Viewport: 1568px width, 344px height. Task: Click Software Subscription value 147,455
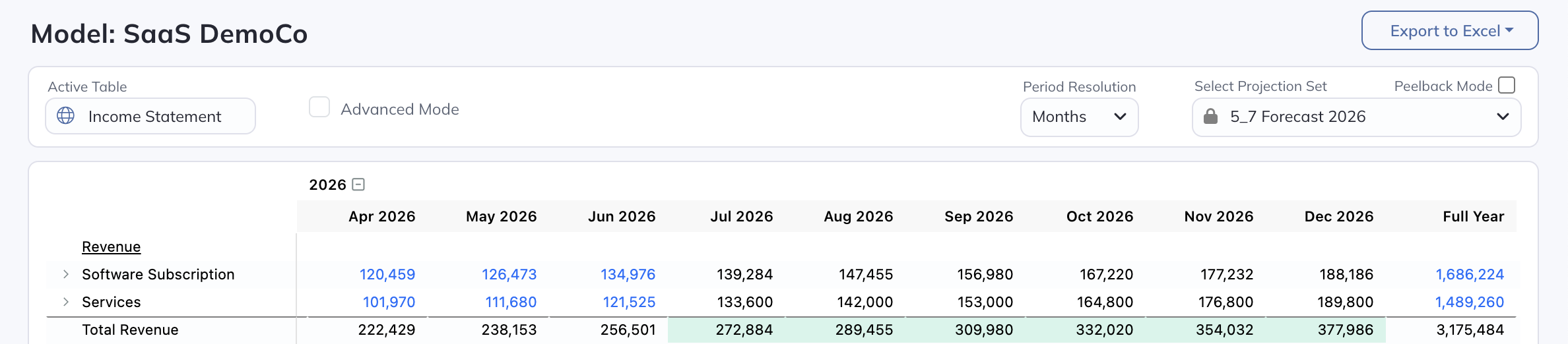pos(865,274)
